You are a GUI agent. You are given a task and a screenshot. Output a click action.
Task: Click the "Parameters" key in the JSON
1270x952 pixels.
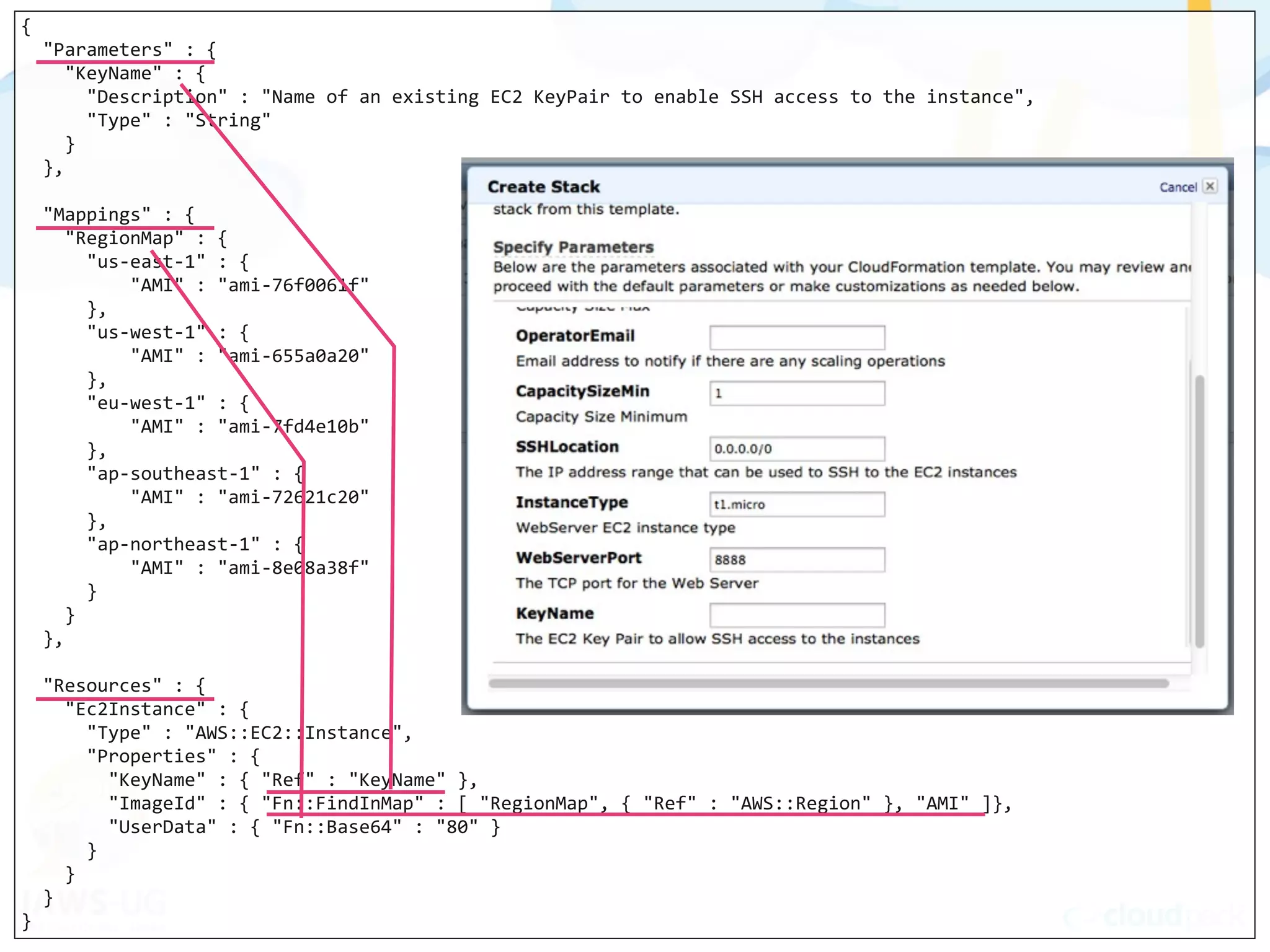point(107,50)
